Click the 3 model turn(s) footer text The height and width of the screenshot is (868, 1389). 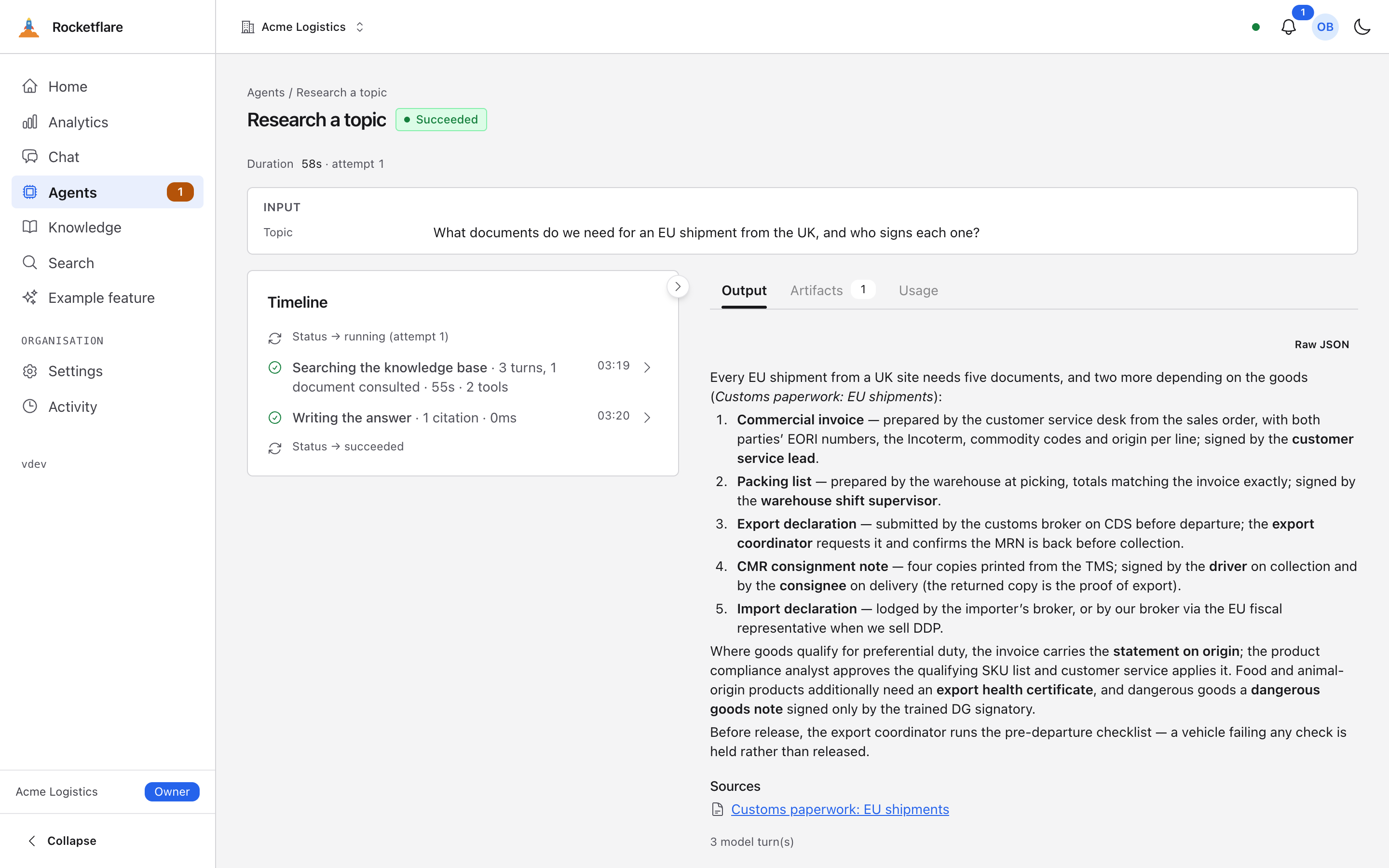click(752, 841)
